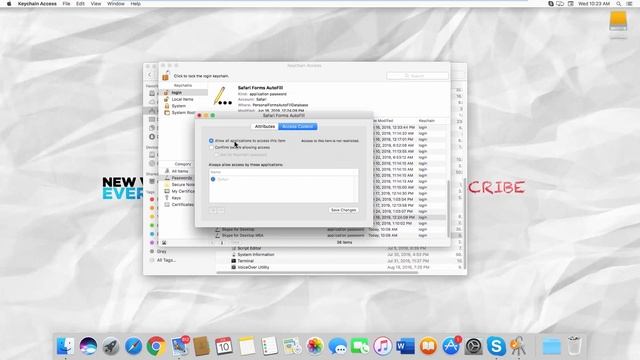Open Google Chrome from the Dock
640x360 pixels.
(156, 346)
